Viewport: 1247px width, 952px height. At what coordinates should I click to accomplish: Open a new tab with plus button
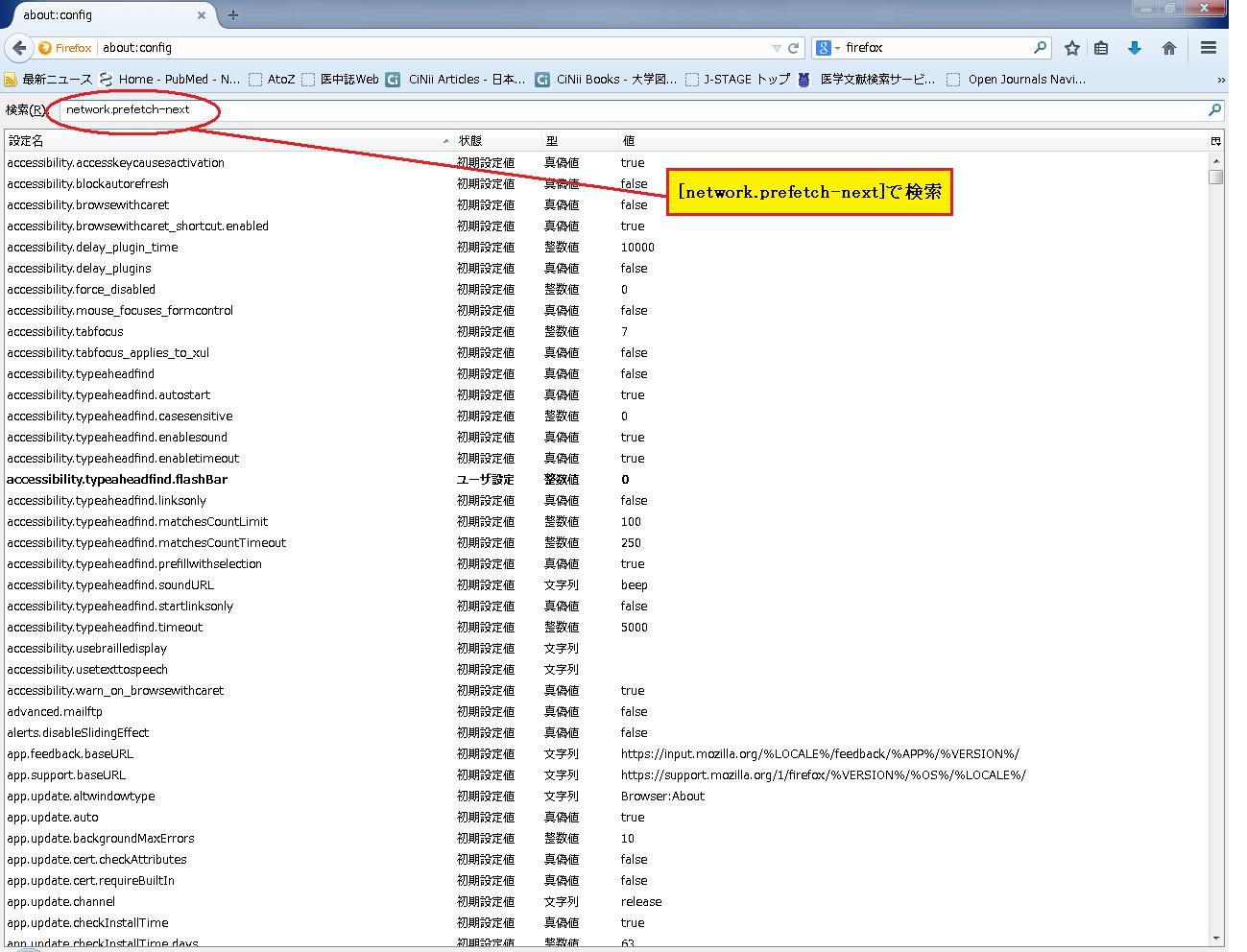(x=233, y=15)
